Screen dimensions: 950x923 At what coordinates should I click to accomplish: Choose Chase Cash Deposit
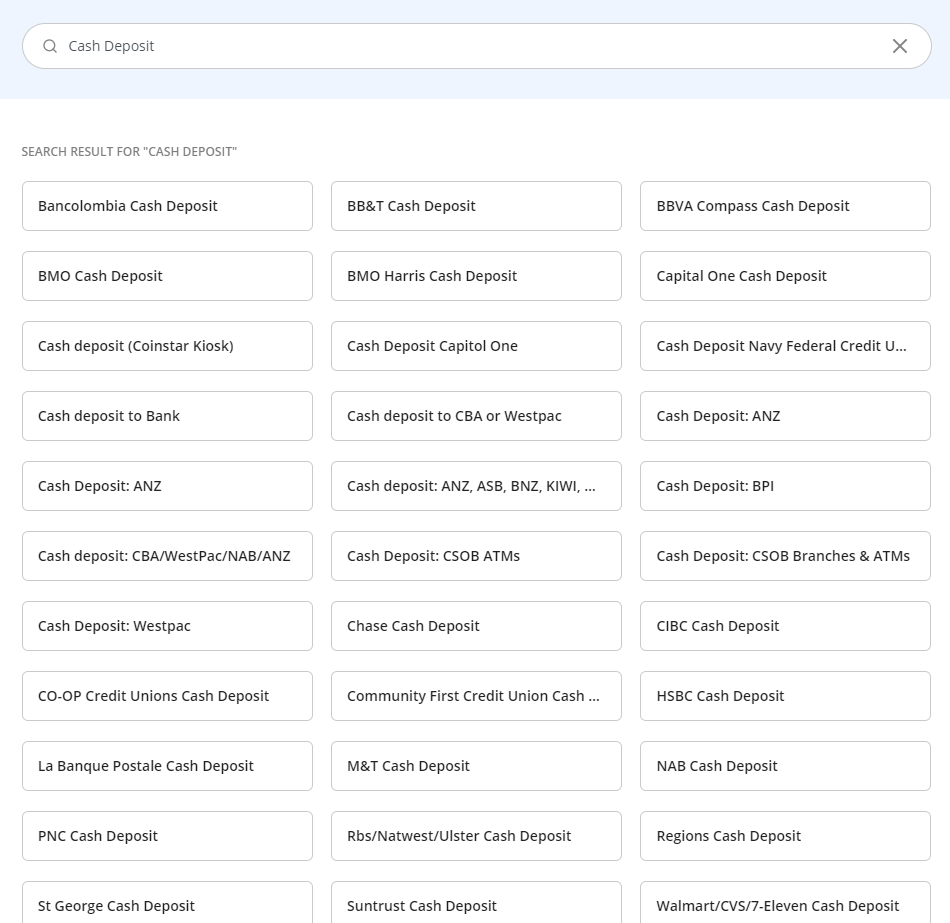point(476,626)
